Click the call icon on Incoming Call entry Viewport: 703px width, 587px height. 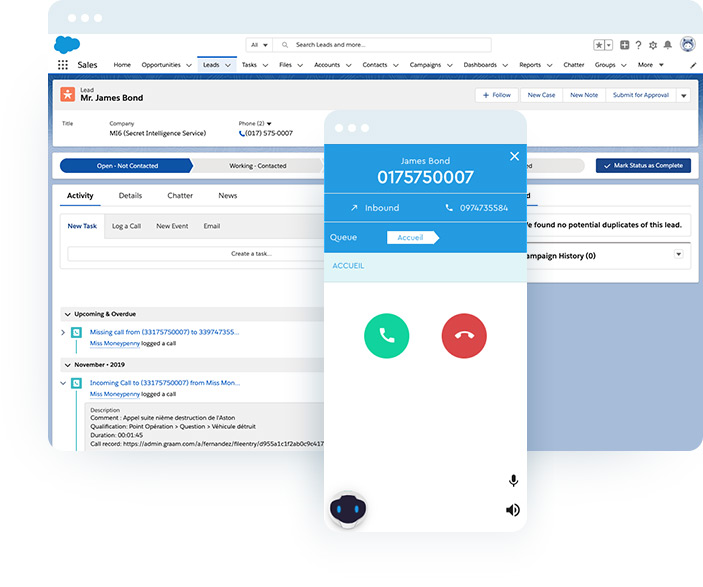77,383
